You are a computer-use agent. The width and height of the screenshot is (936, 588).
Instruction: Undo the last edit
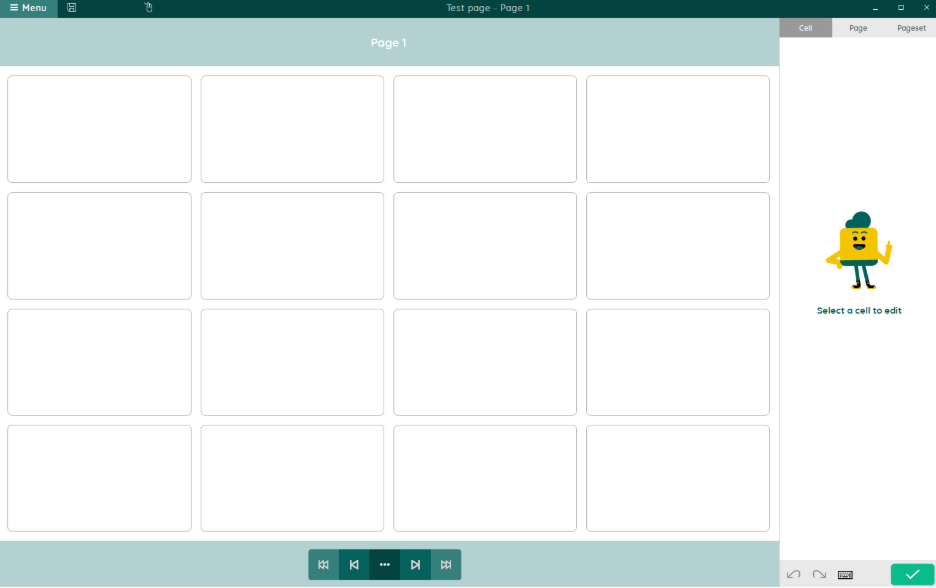[793, 574]
